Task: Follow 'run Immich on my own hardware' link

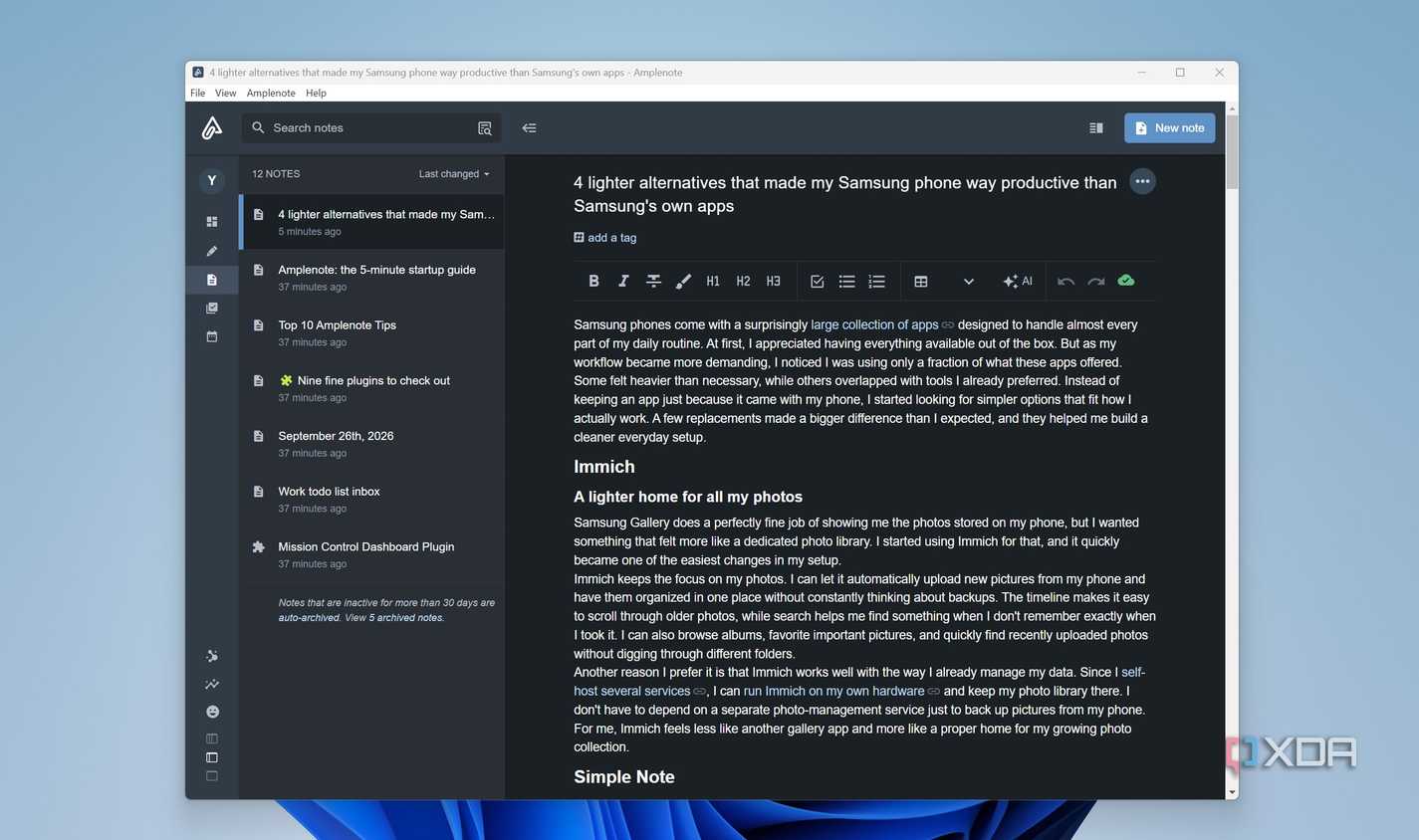Action: click(x=833, y=691)
